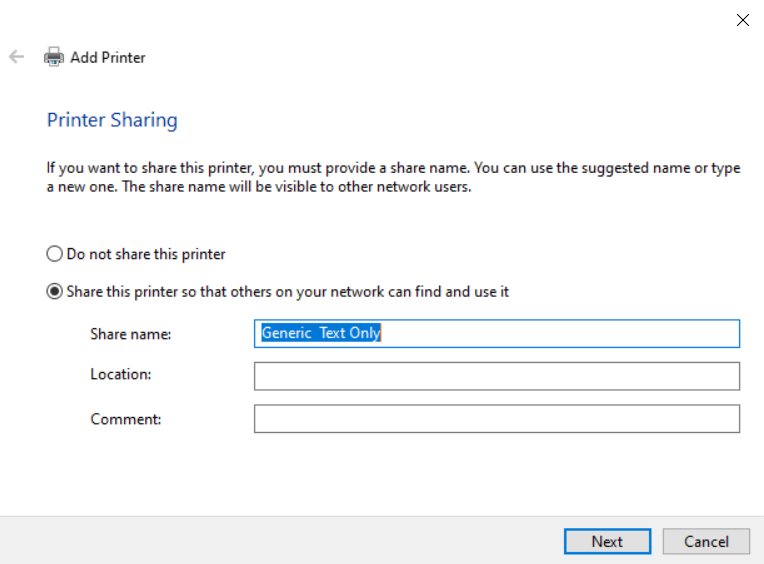This screenshot has width=764, height=564.
Task: Close the Add Printer dialog window
Action: (x=742, y=20)
